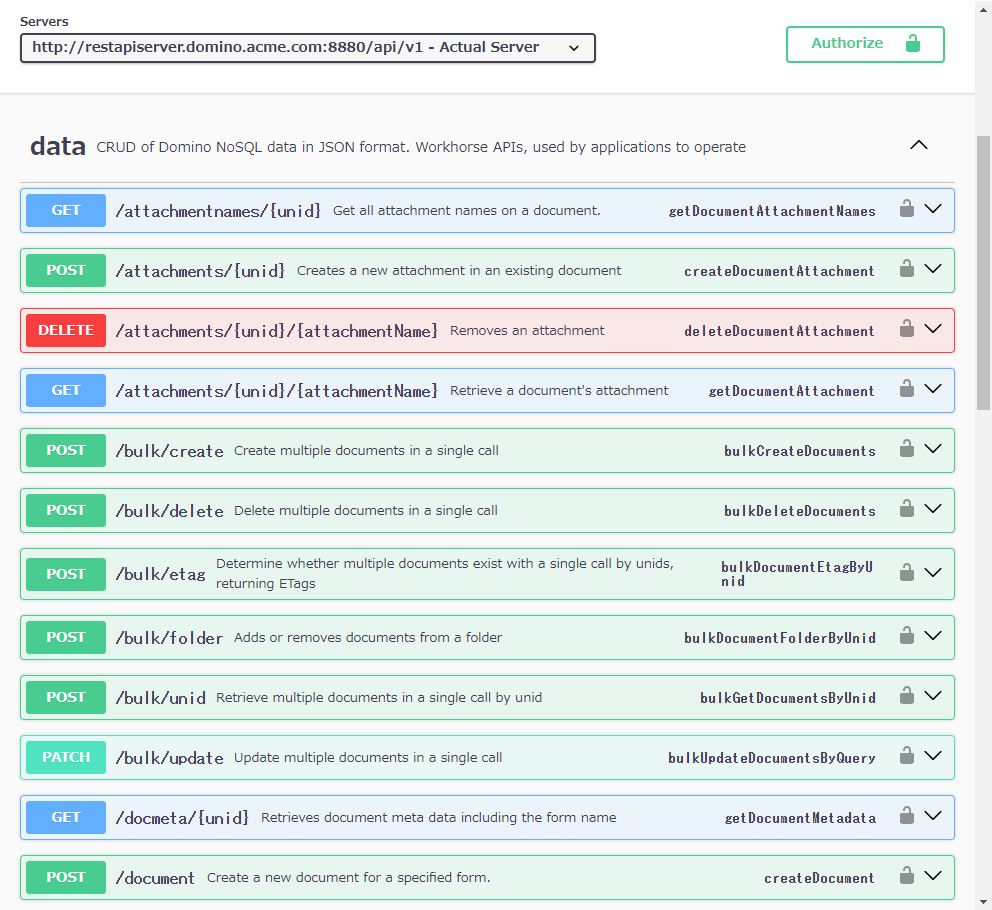Open the Servers dropdown
992x910 pixels.
click(x=307, y=47)
